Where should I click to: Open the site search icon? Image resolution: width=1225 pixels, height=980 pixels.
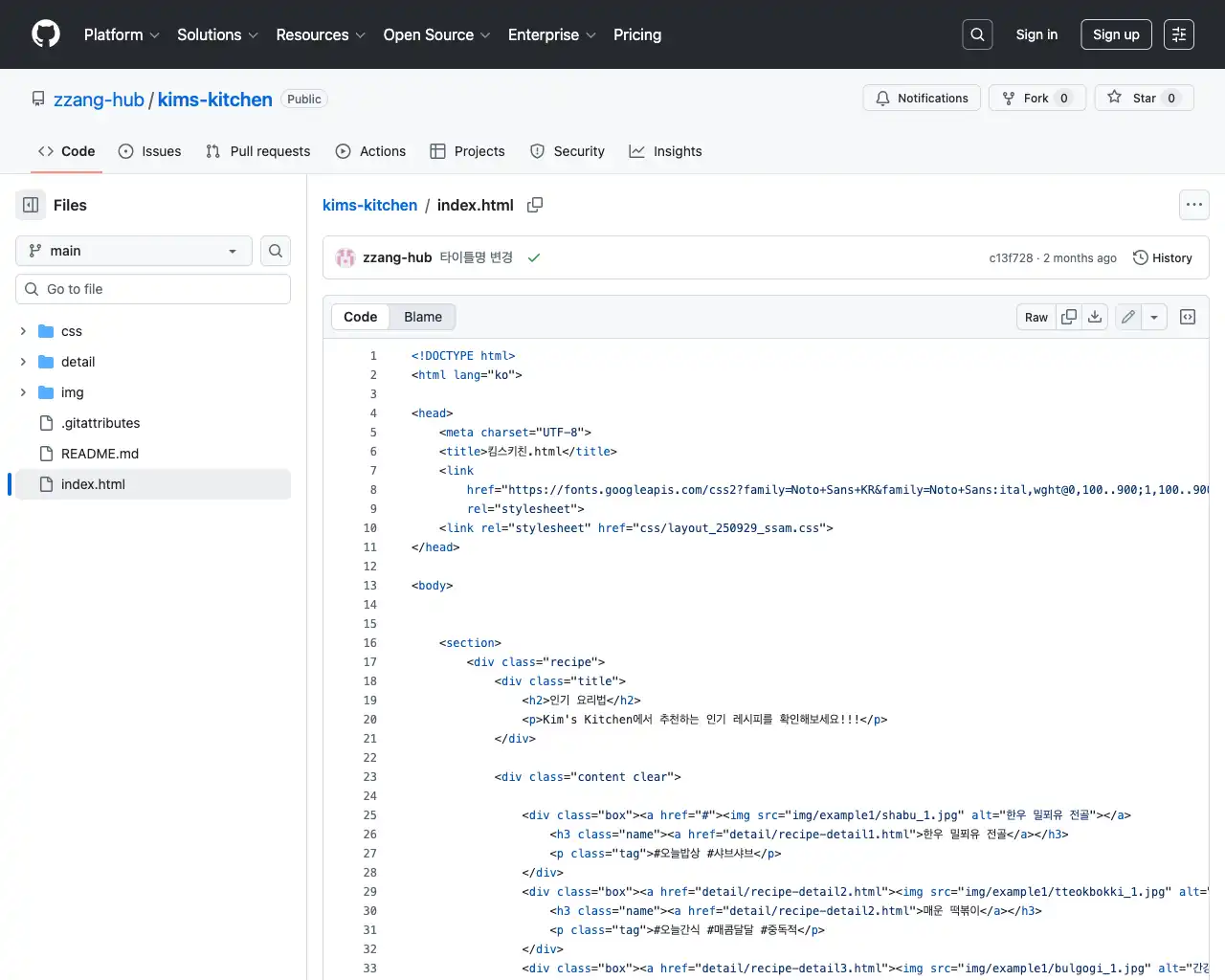pyautogui.click(x=977, y=33)
